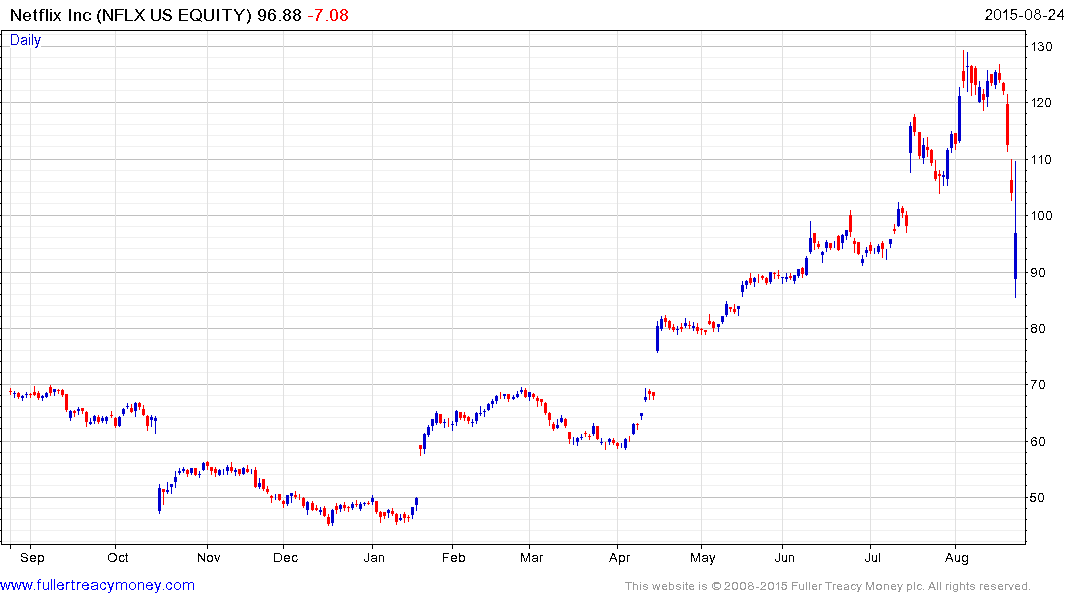Click the Jan month label
1075x600 pixels.
point(374,557)
